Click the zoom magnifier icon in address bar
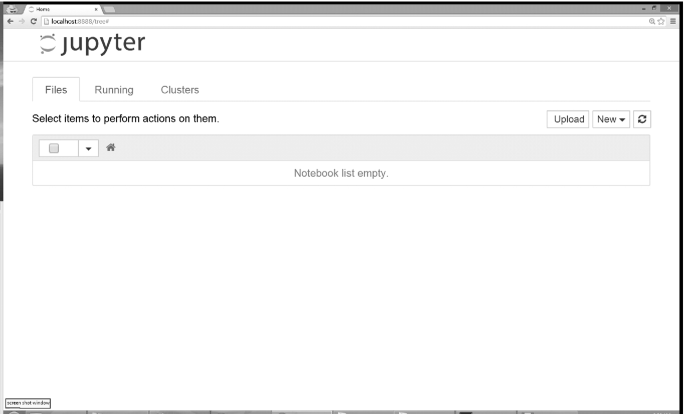Viewport: 685px width, 414px height. pyautogui.click(x=652, y=21)
